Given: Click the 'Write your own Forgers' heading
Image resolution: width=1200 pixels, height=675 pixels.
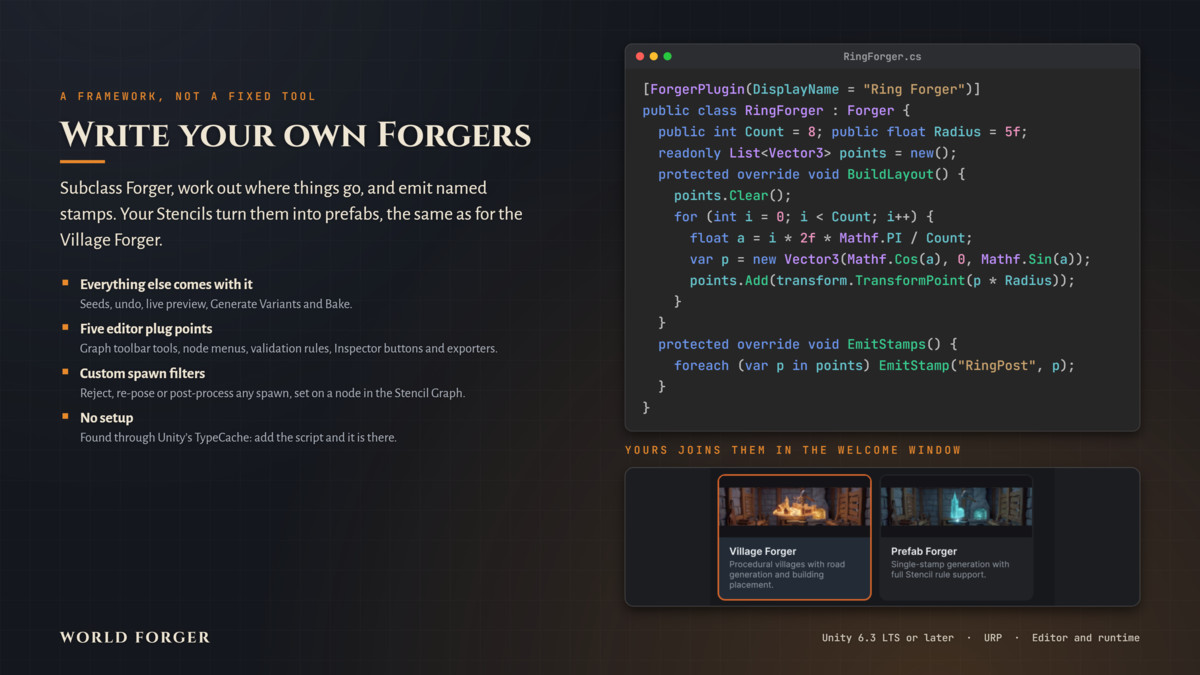Looking at the screenshot, I should (x=295, y=135).
